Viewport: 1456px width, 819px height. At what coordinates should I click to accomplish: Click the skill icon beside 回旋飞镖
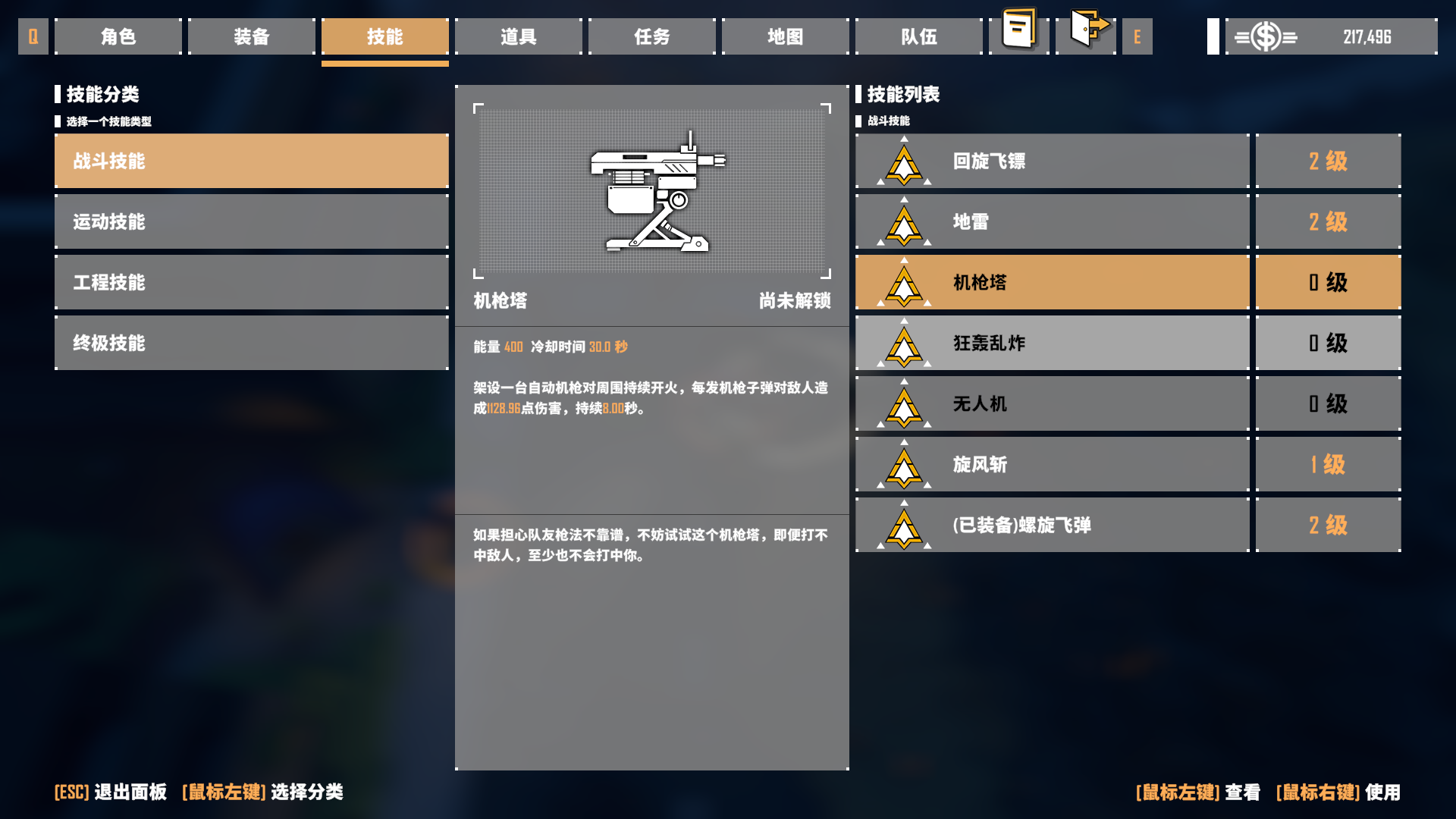click(x=904, y=161)
